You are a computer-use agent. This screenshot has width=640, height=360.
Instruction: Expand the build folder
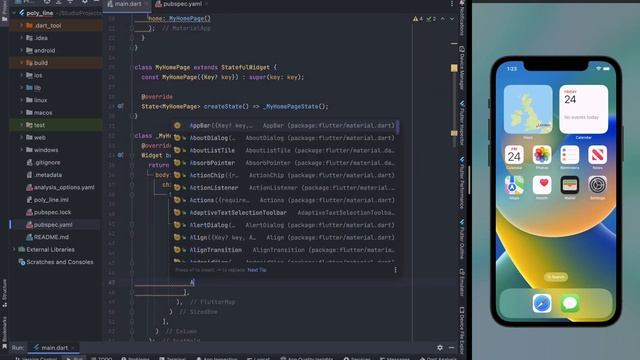pyautogui.click(x=21, y=63)
